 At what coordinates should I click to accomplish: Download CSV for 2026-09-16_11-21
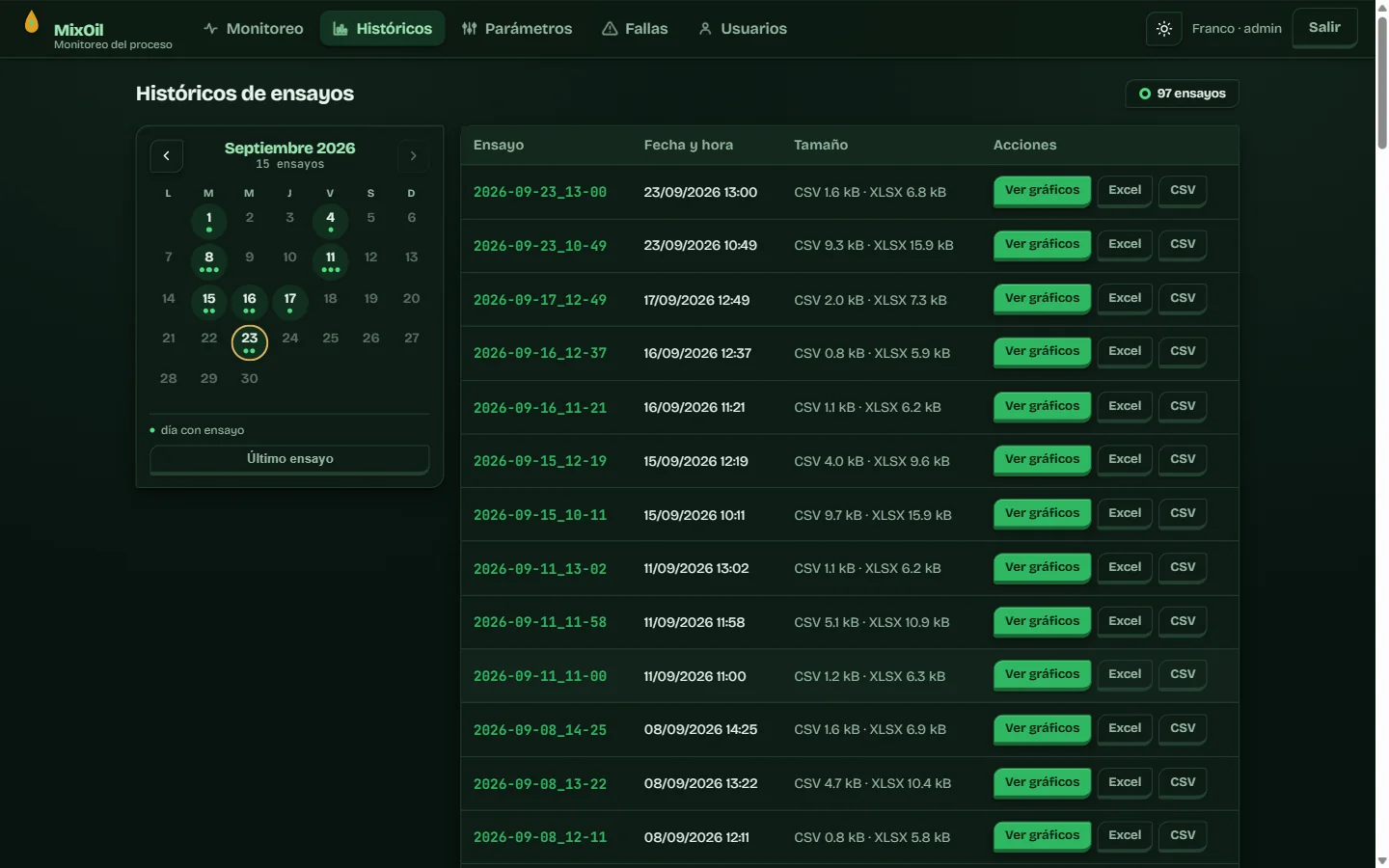point(1183,407)
